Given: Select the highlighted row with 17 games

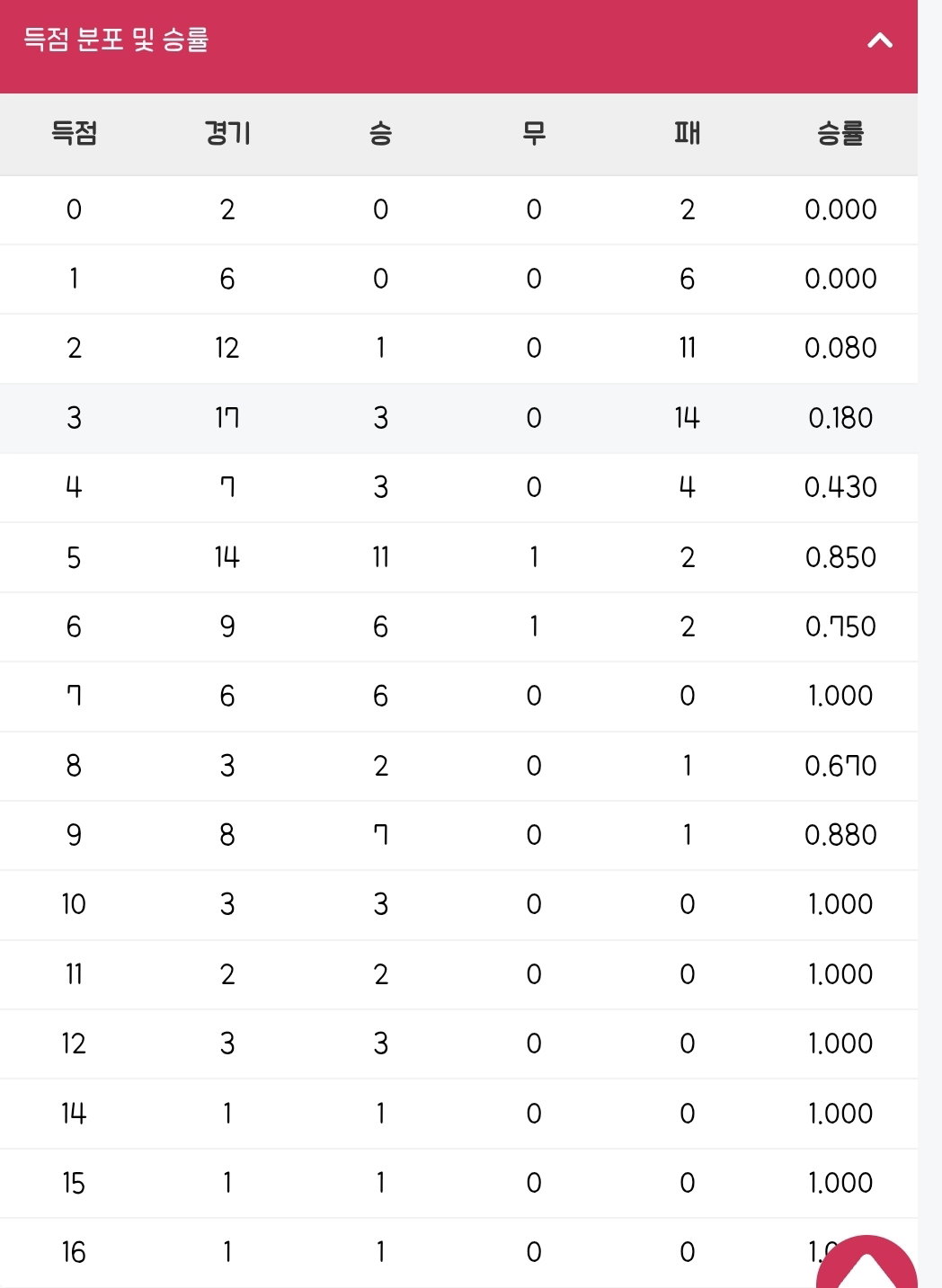Looking at the screenshot, I should [x=458, y=418].
